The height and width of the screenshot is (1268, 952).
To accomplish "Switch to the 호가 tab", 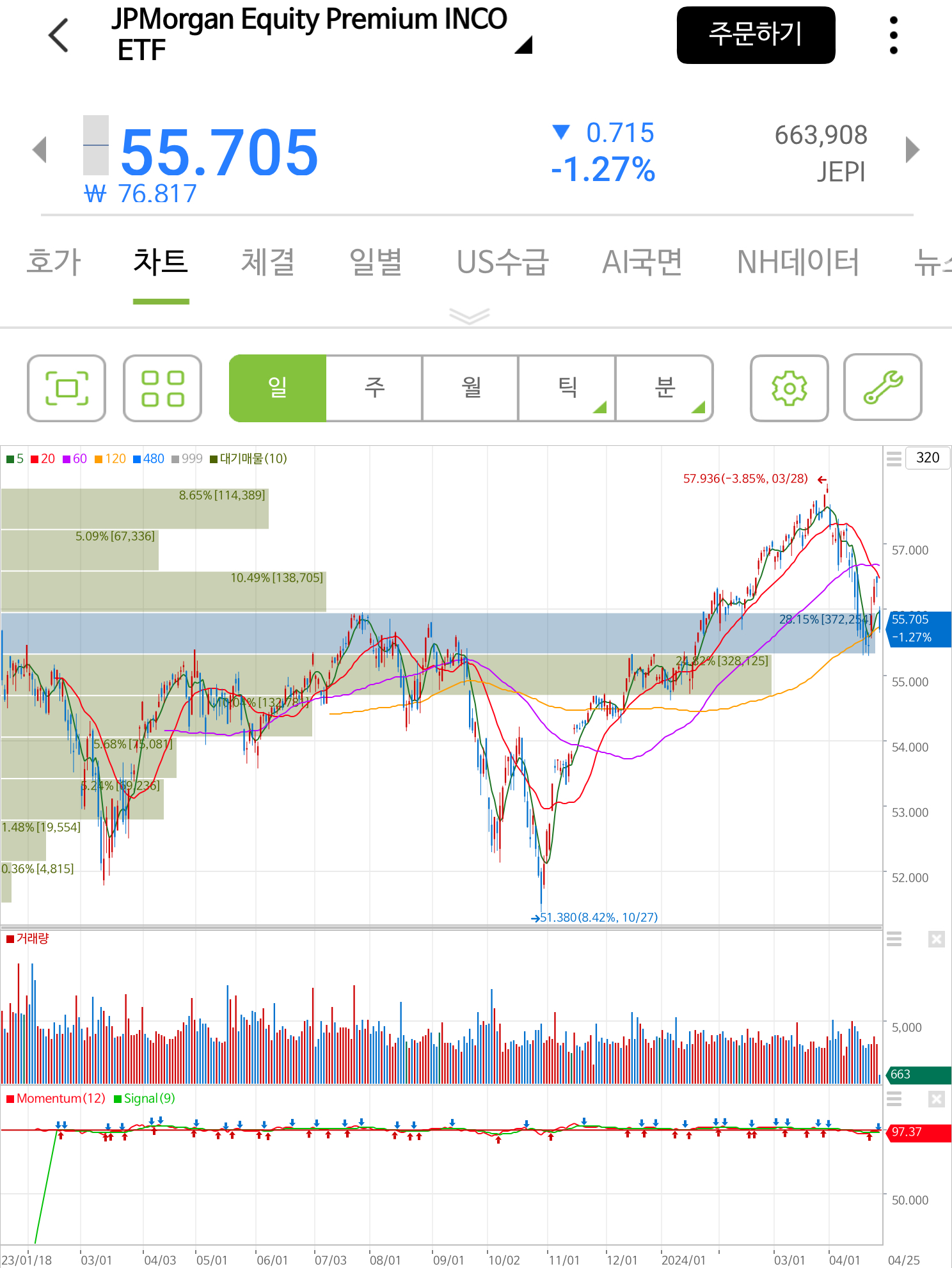I will [54, 262].
